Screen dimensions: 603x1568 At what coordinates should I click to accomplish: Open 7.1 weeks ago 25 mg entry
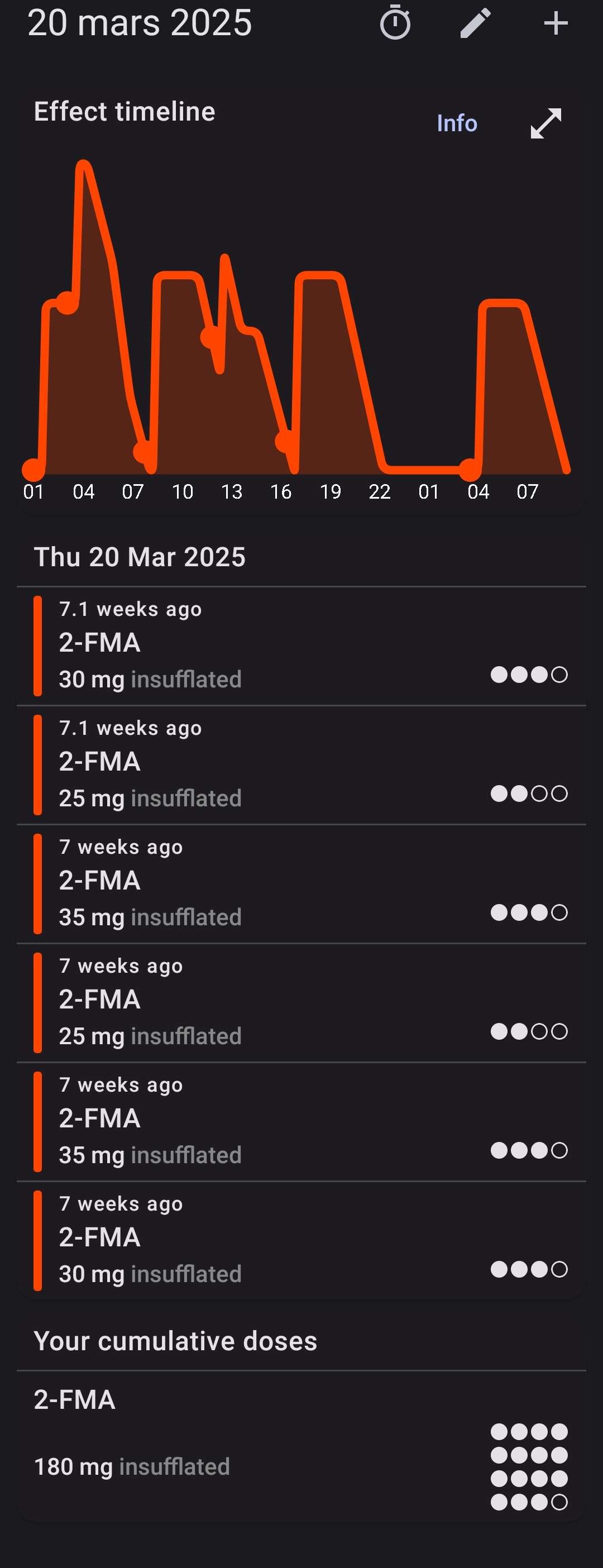point(301,765)
